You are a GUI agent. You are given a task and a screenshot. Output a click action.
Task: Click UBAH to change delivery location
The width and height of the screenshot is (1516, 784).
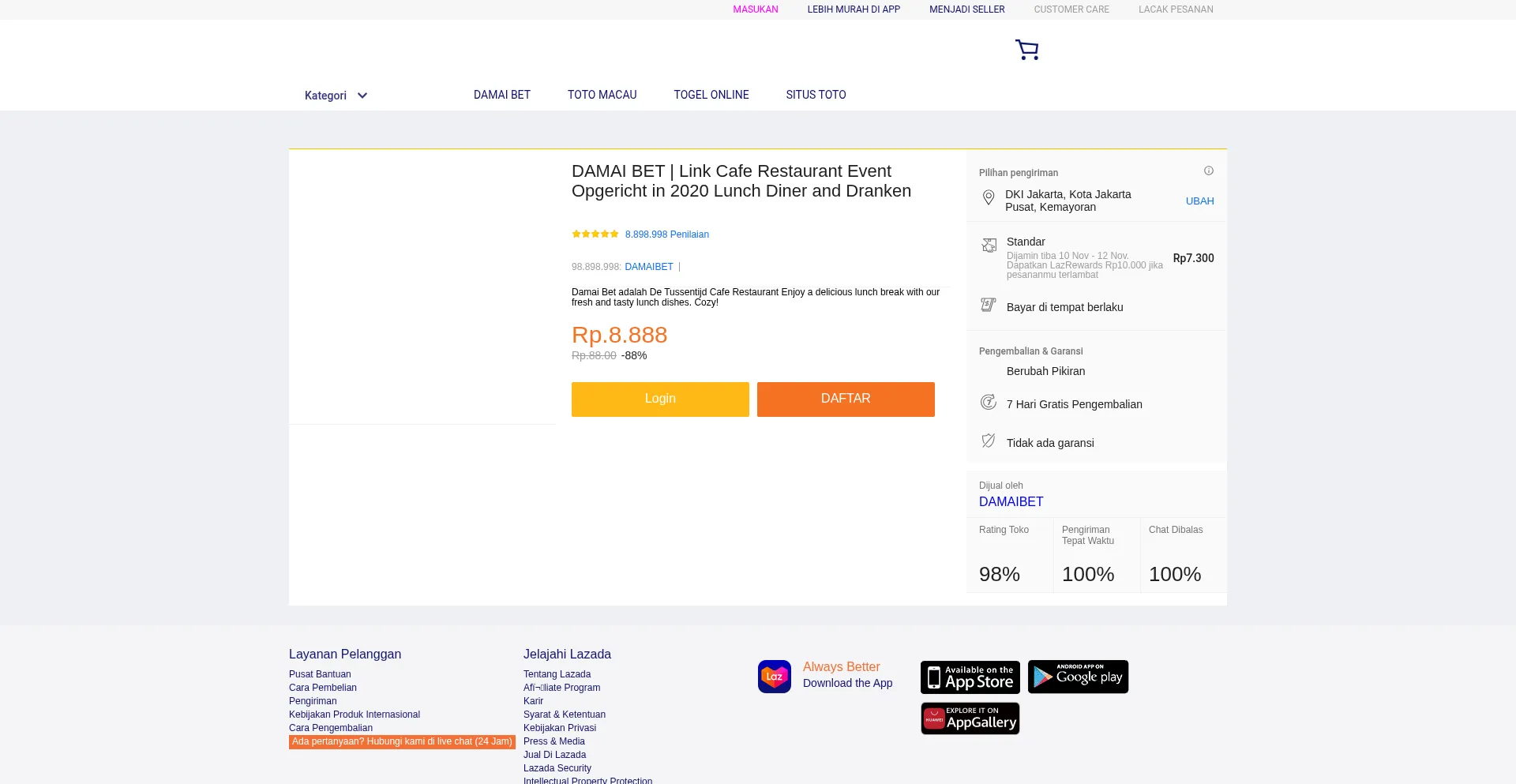click(x=1200, y=201)
